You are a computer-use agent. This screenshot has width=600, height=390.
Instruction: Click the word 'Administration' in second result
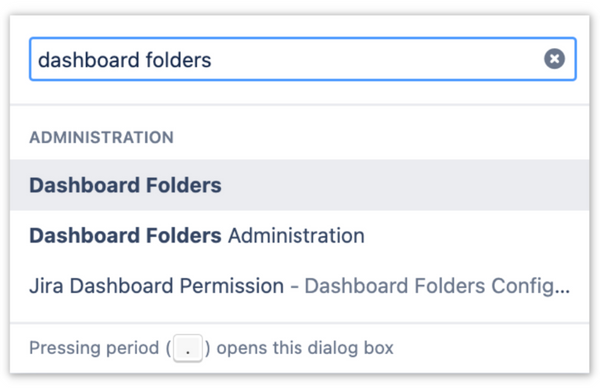296,235
